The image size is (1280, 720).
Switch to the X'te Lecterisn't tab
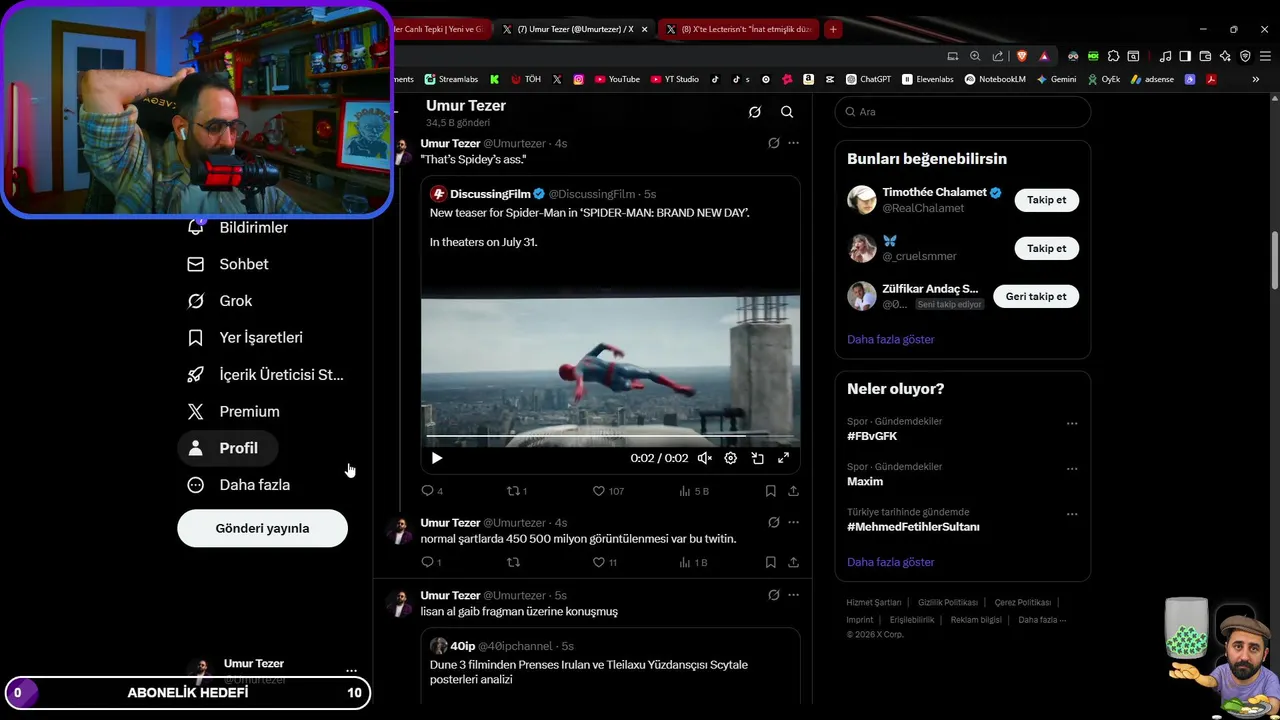pyautogui.click(x=739, y=29)
